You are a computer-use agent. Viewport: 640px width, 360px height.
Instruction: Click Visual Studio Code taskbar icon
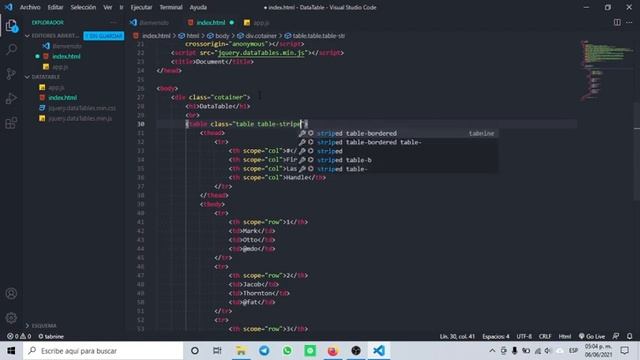[x=379, y=351]
